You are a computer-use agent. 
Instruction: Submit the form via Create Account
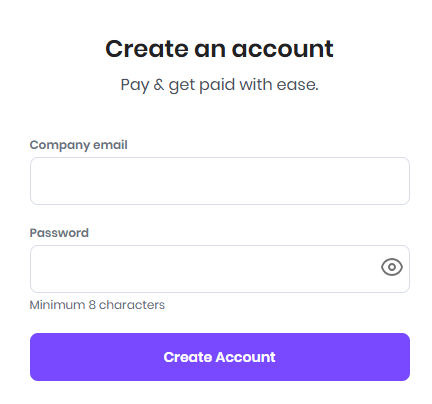point(220,357)
